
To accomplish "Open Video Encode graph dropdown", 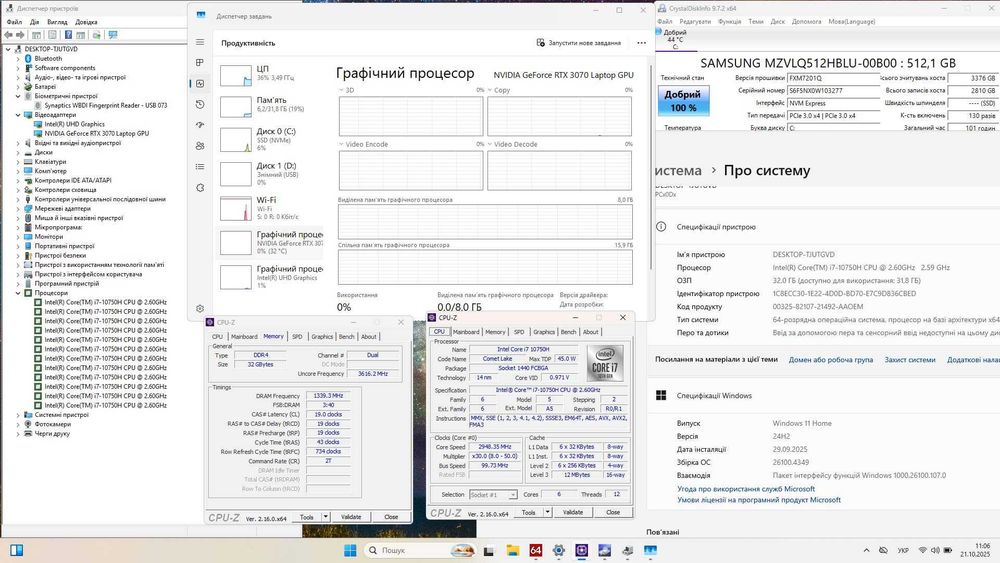I will [x=341, y=145].
